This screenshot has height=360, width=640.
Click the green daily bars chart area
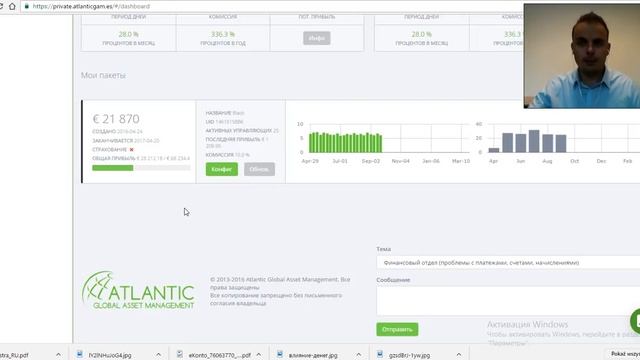coord(345,142)
